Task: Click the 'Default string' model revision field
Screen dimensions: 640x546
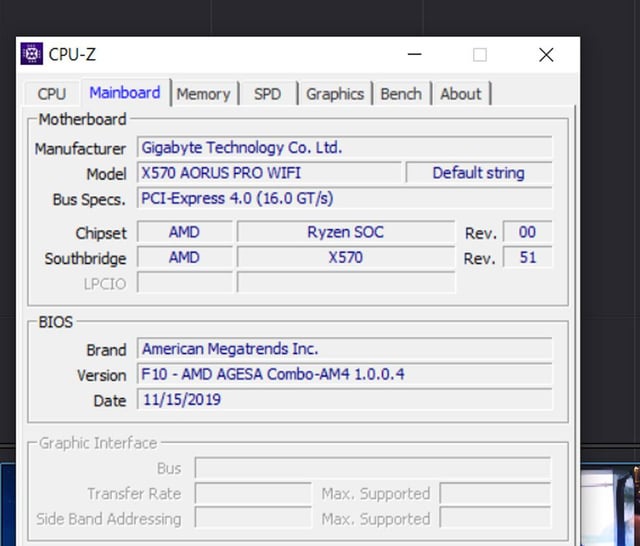Action: point(479,173)
